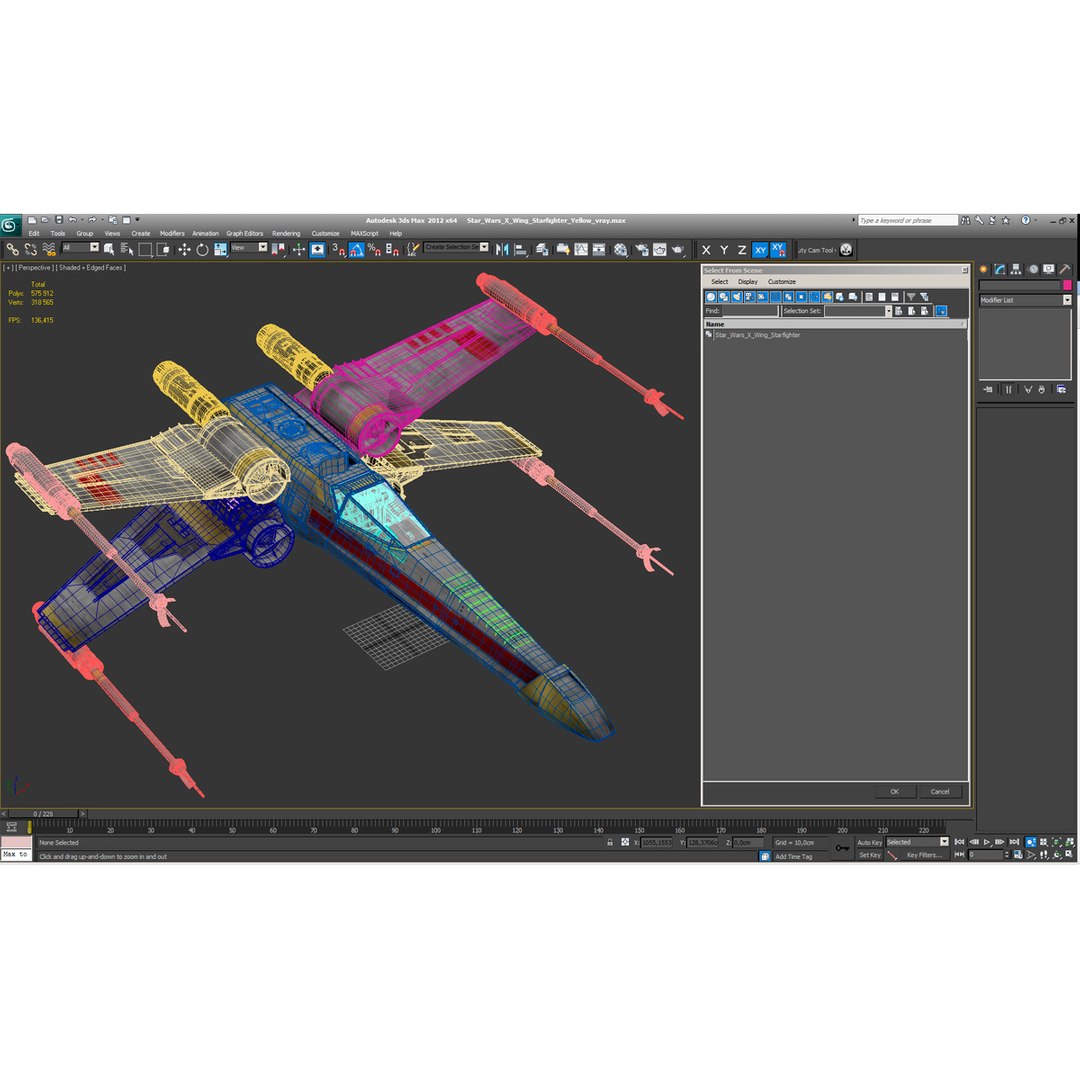This screenshot has width=1080, height=1080.
Task: Click OK in Select From Scene
Action: pos(895,791)
